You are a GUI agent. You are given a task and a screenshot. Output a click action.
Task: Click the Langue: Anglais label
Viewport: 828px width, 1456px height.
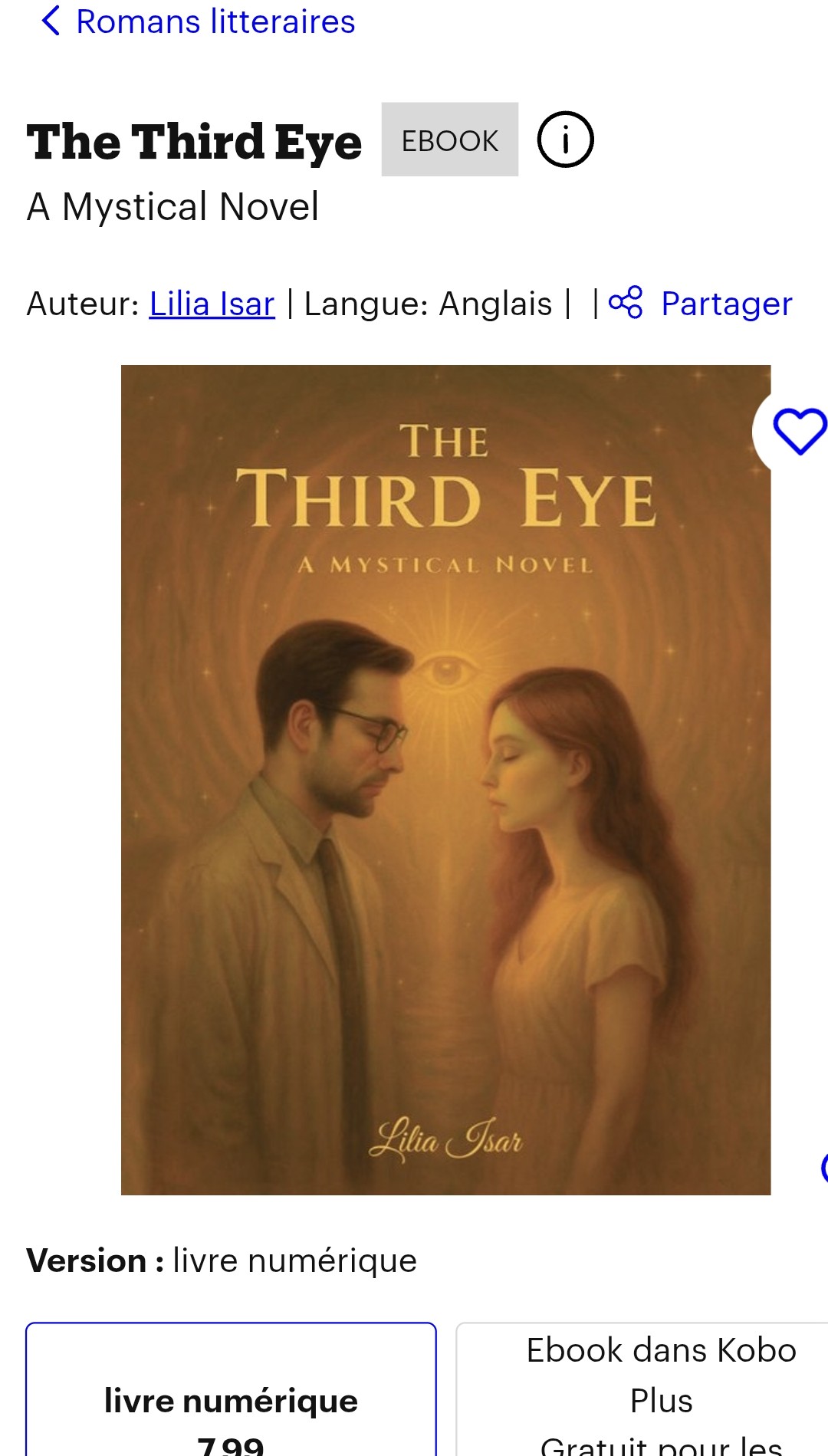428,304
